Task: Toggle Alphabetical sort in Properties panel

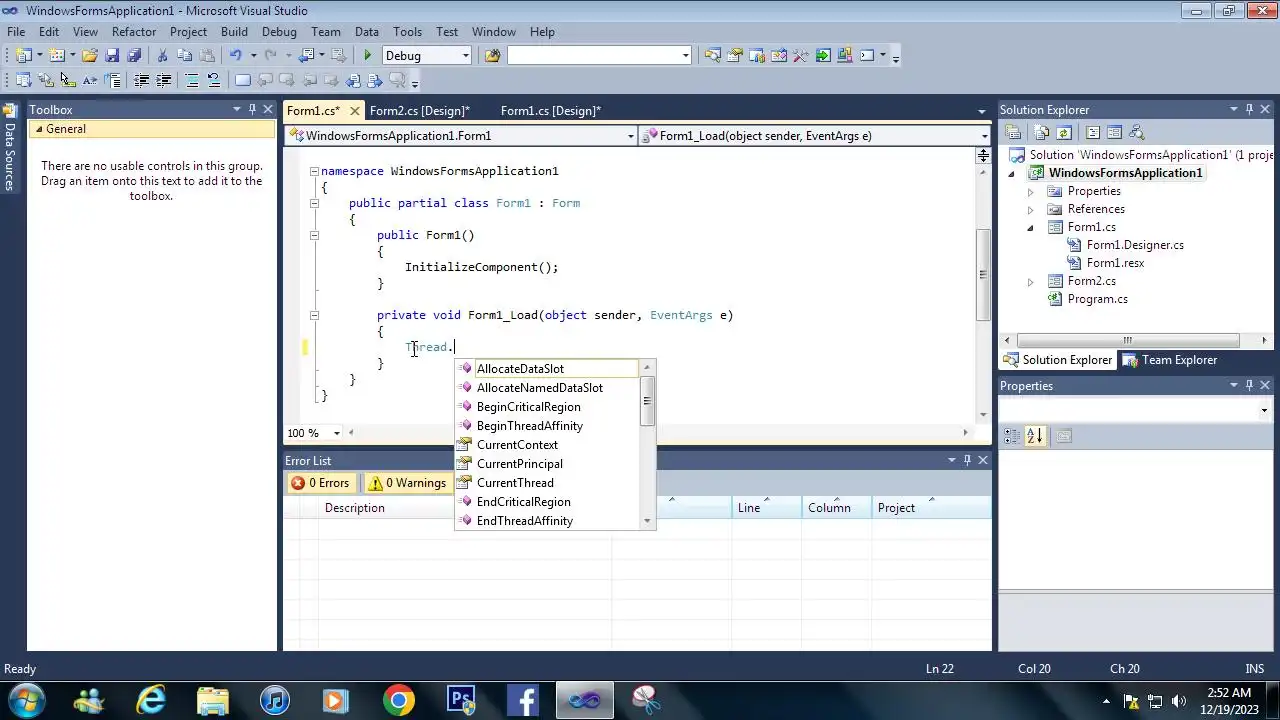Action: click(1034, 436)
